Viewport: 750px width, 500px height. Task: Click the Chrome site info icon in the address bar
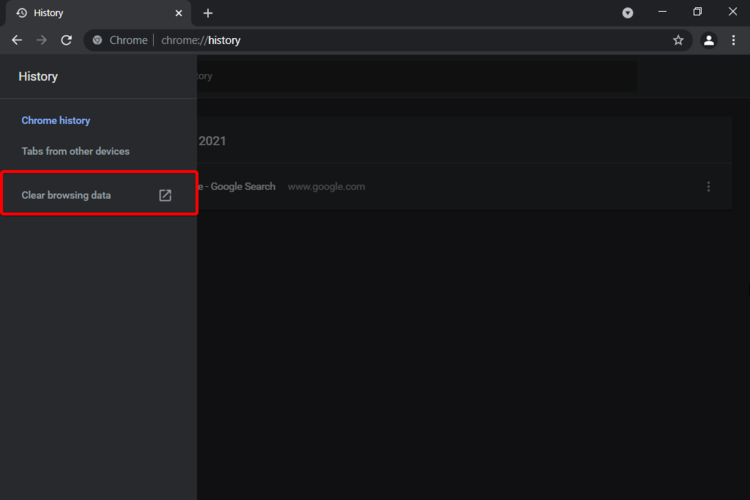[97, 40]
